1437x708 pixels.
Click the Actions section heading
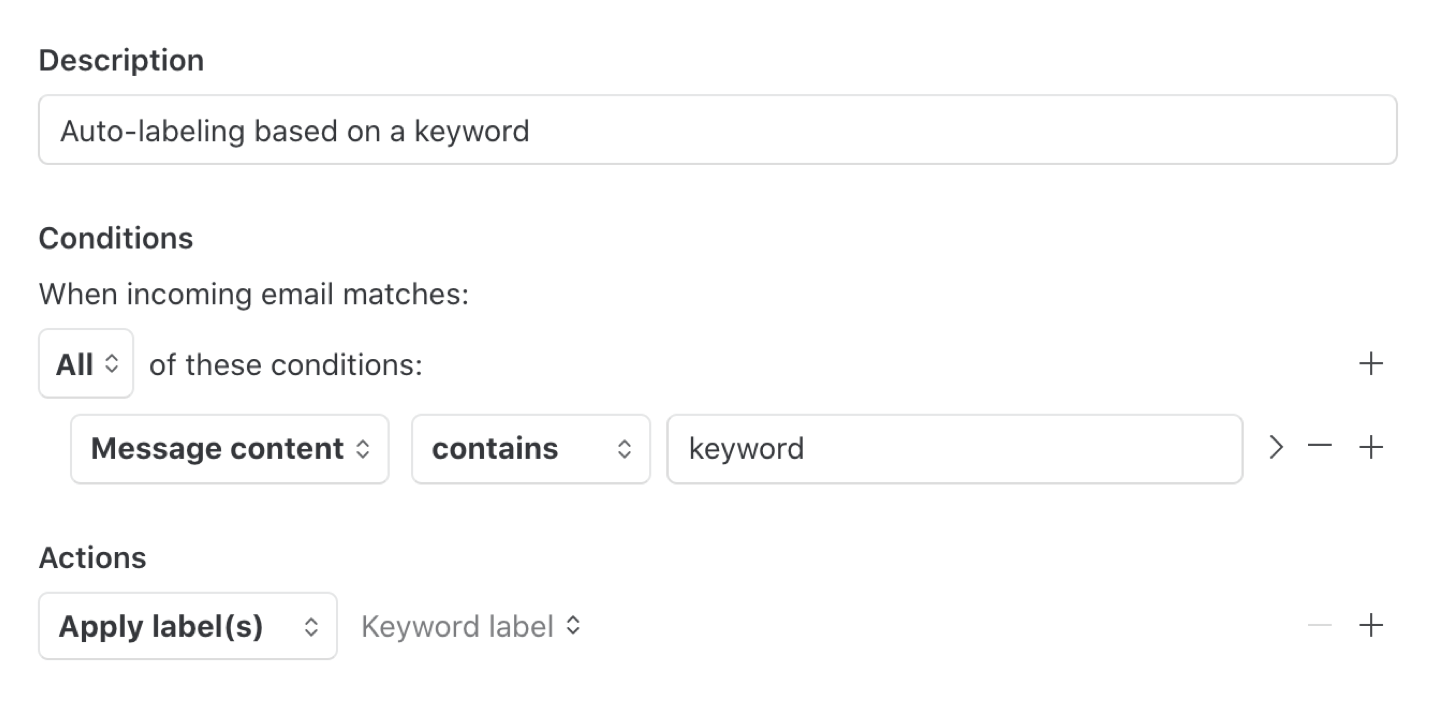(x=92, y=557)
